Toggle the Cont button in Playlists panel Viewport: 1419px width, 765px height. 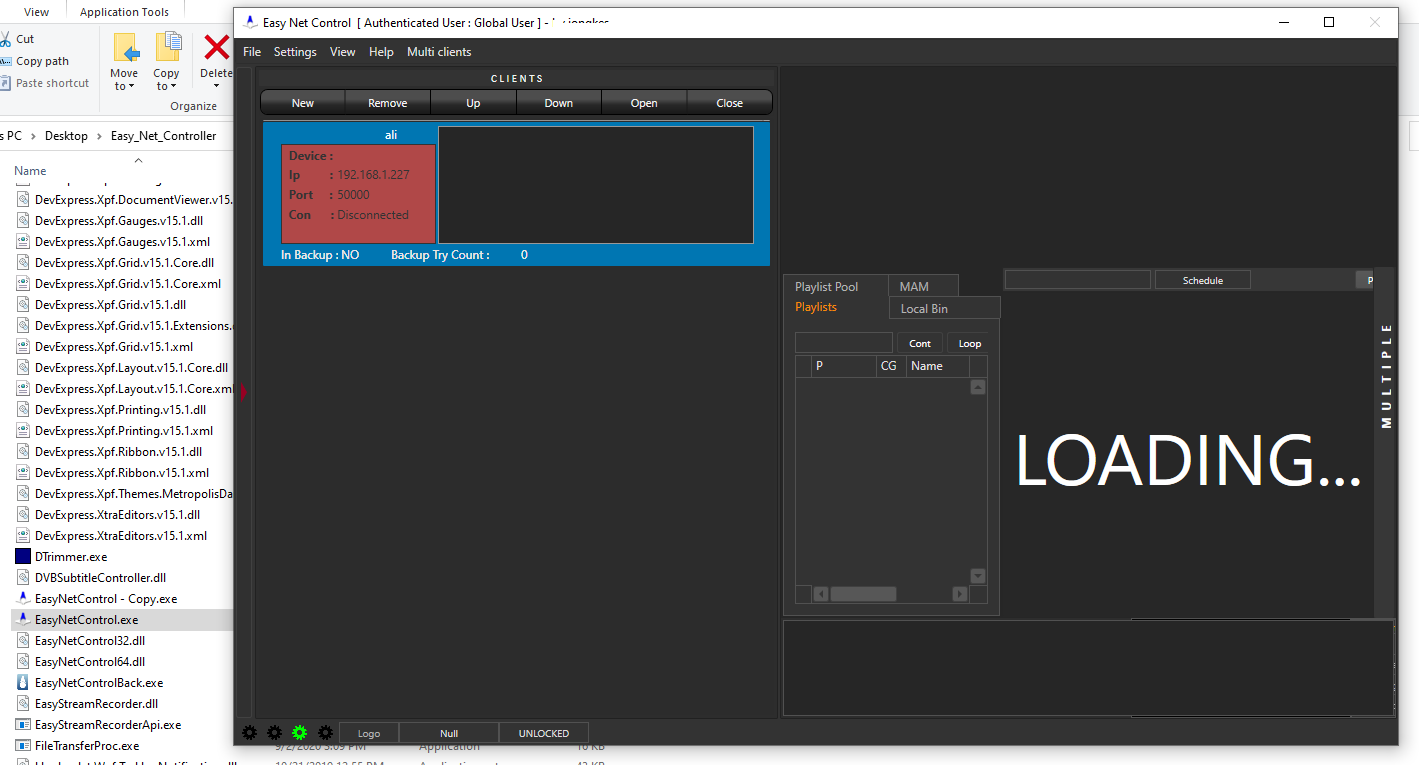click(x=920, y=344)
